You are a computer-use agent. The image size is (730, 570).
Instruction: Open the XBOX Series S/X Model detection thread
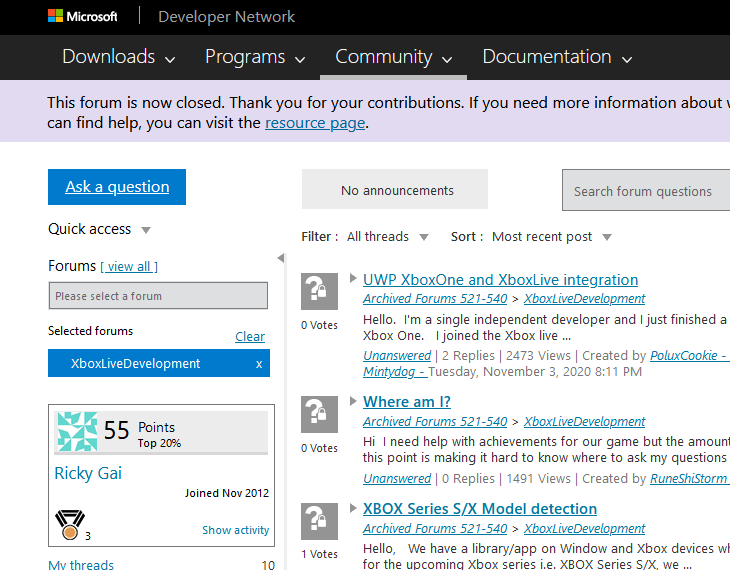(480, 509)
